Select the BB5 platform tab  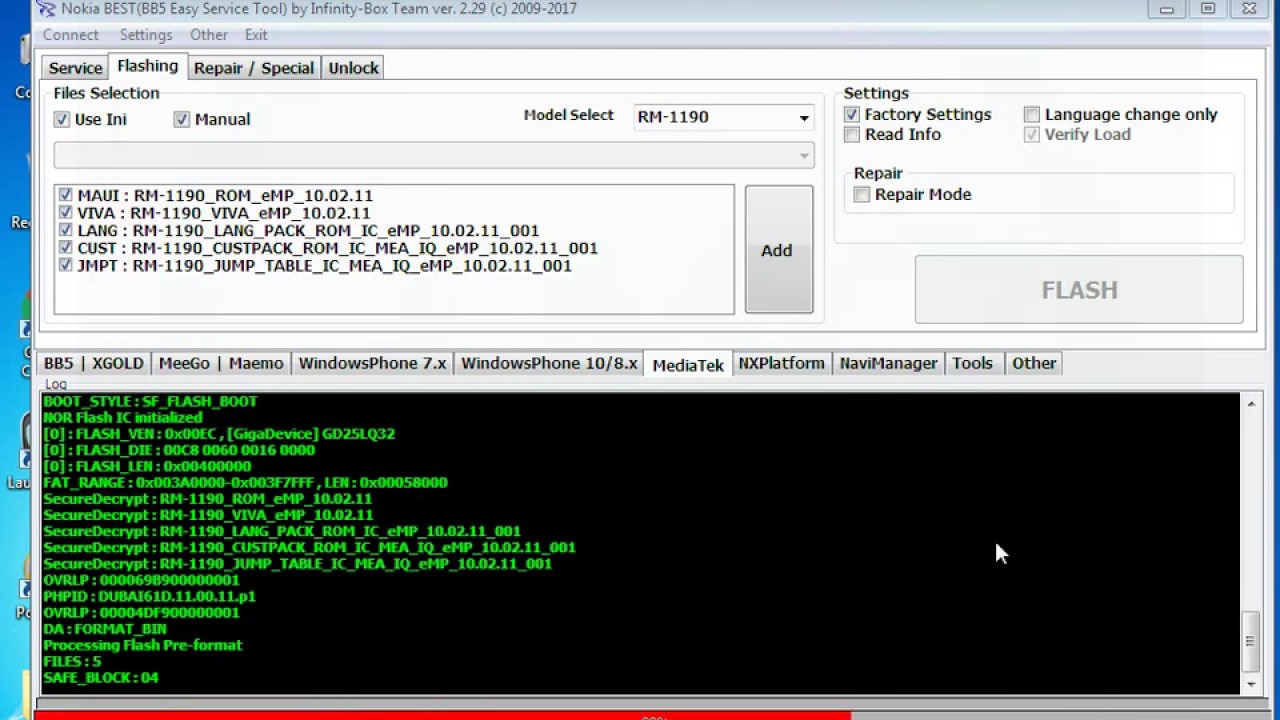click(58, 363)
